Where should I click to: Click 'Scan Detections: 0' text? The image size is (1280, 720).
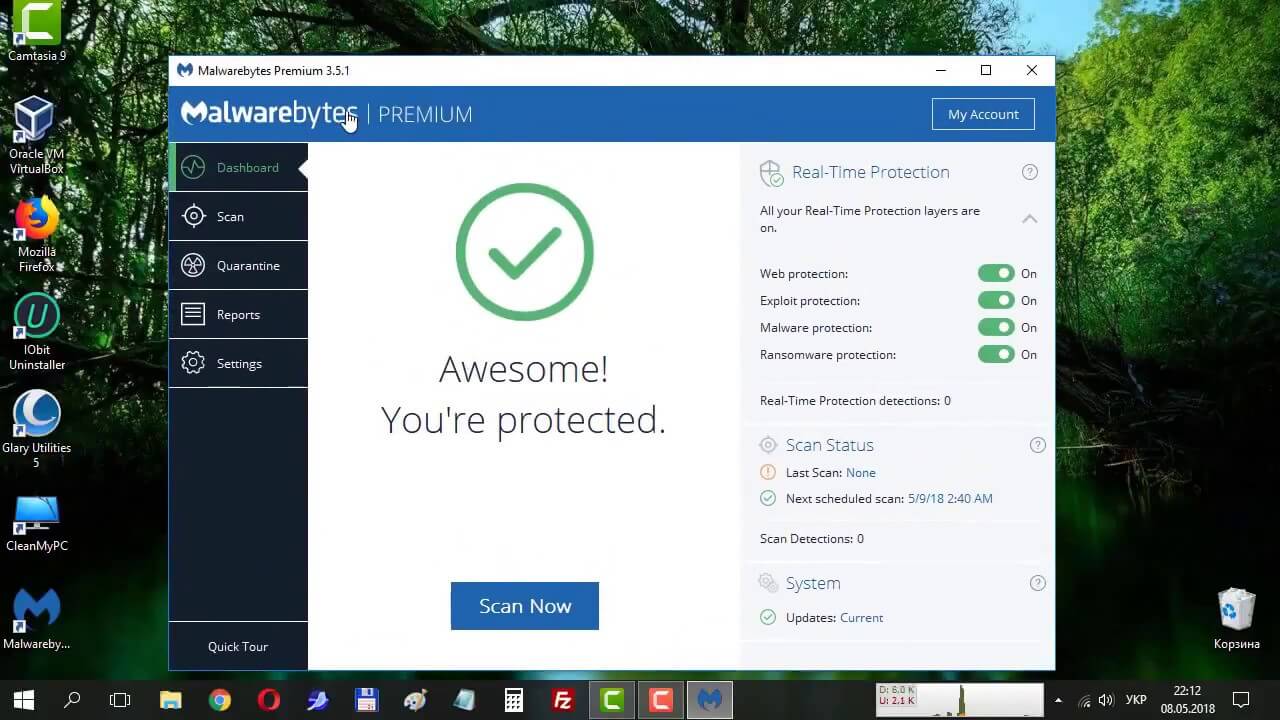coord(811,538)
